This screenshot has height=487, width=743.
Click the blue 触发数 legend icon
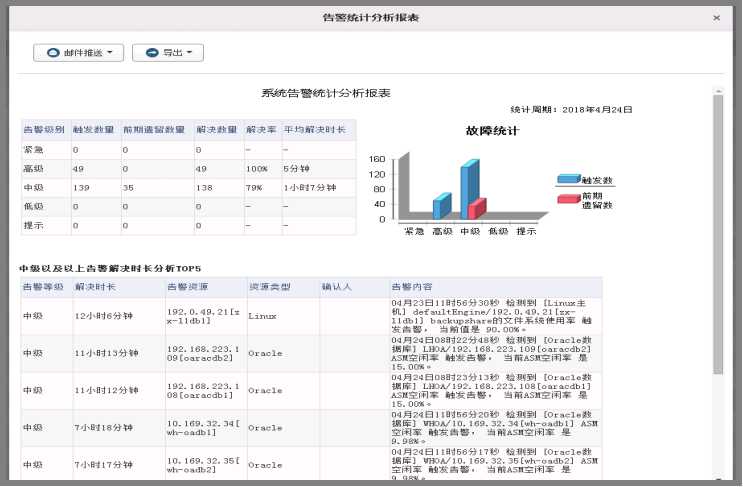coord(568,179)
